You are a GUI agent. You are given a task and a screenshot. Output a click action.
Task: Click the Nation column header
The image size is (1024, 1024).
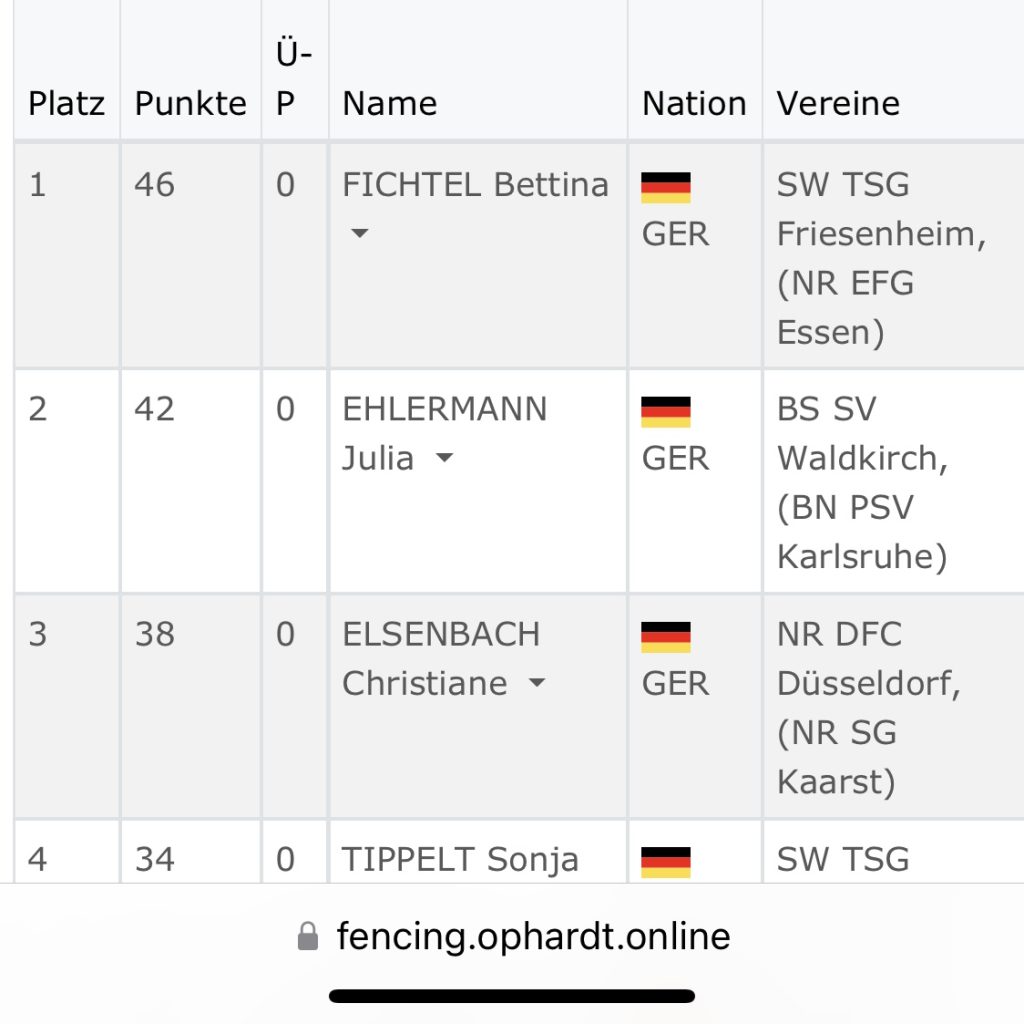694,103
